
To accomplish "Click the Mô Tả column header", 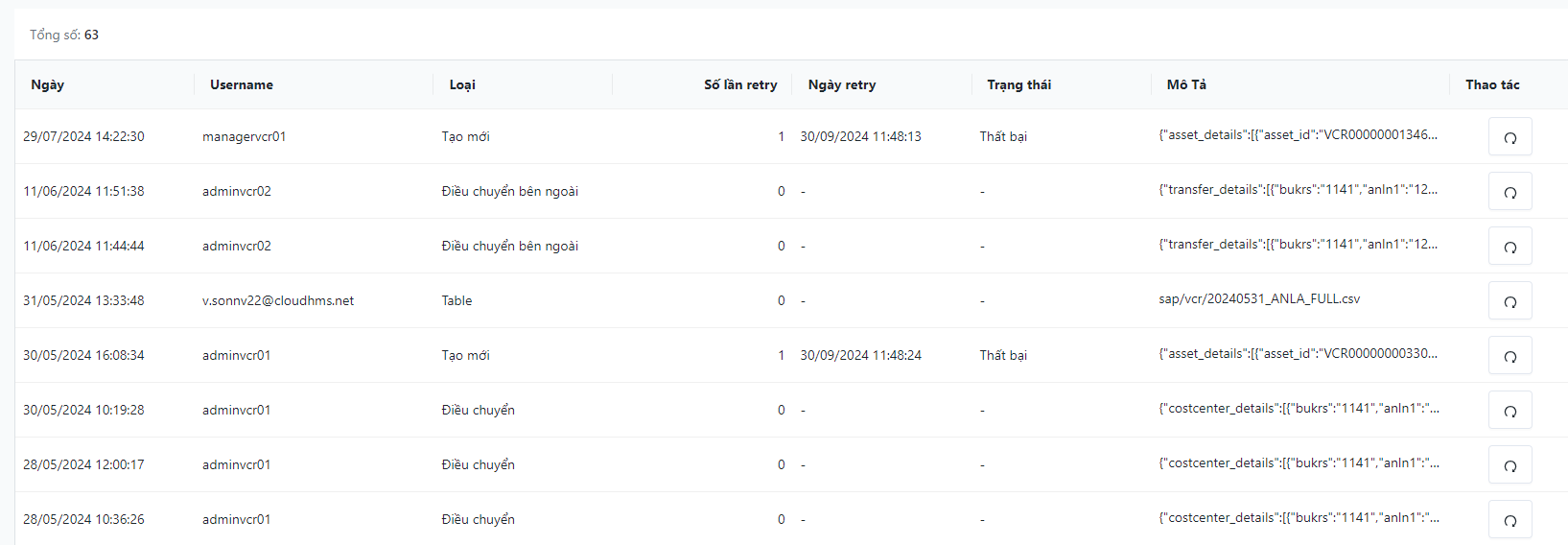I will pos(1186,84).
